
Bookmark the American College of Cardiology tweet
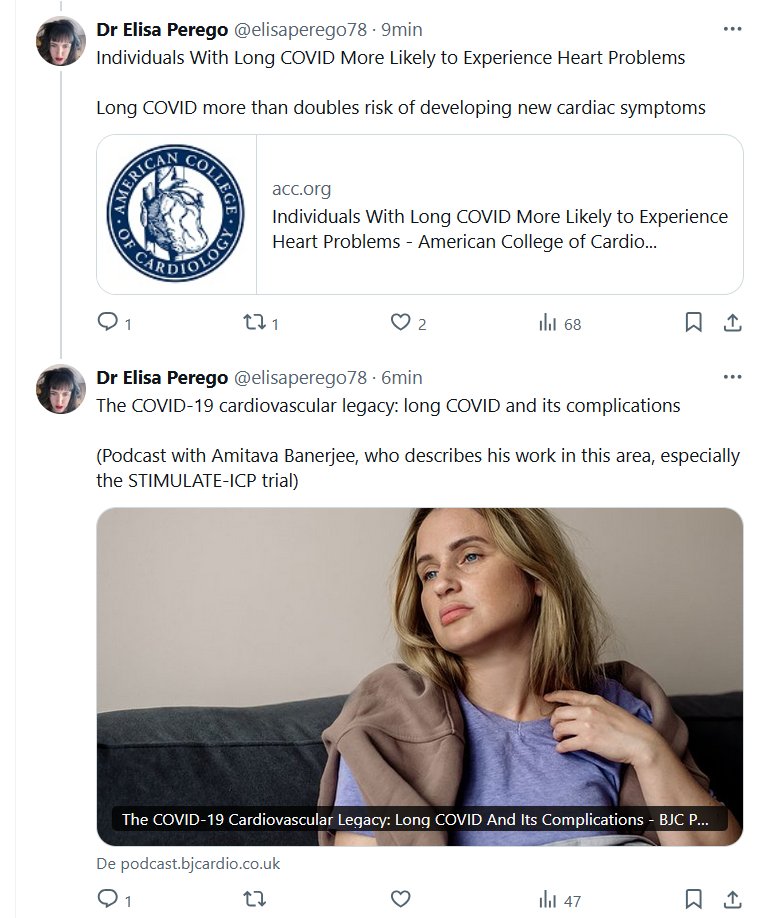[x=693, y=323]
